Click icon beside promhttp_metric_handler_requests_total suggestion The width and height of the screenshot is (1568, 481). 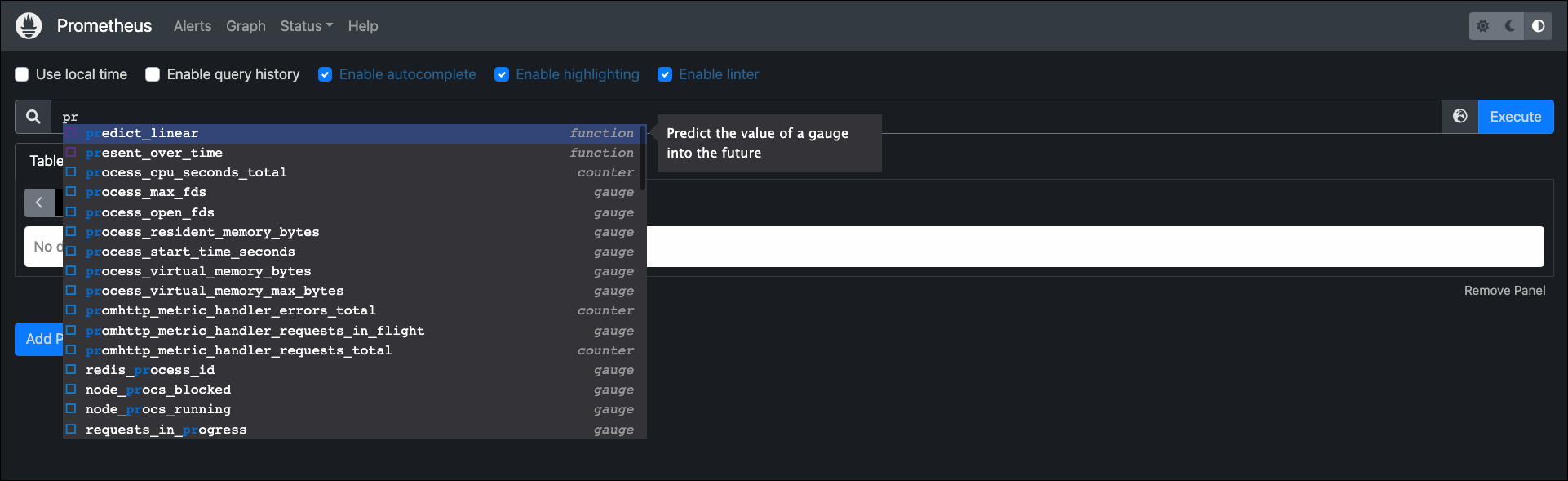click(71, 350)
